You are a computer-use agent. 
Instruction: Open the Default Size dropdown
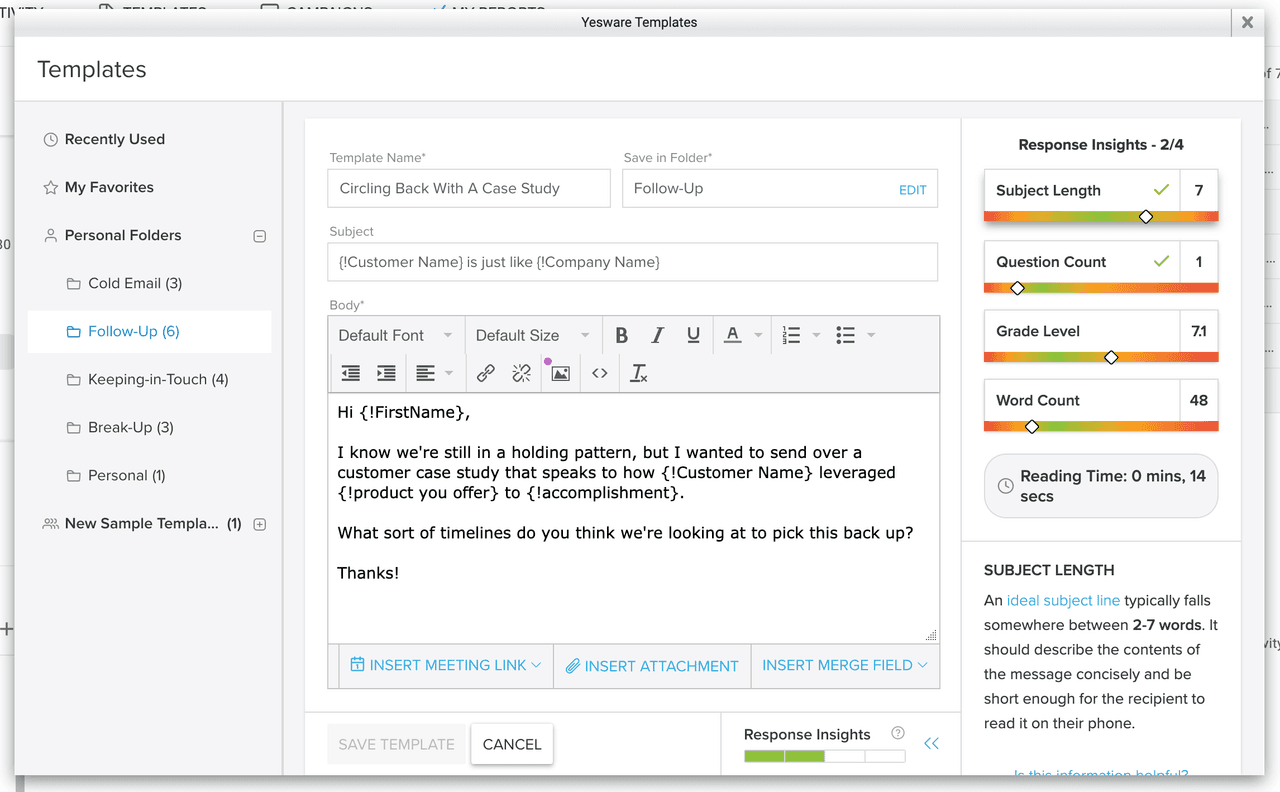pos(532,336)
